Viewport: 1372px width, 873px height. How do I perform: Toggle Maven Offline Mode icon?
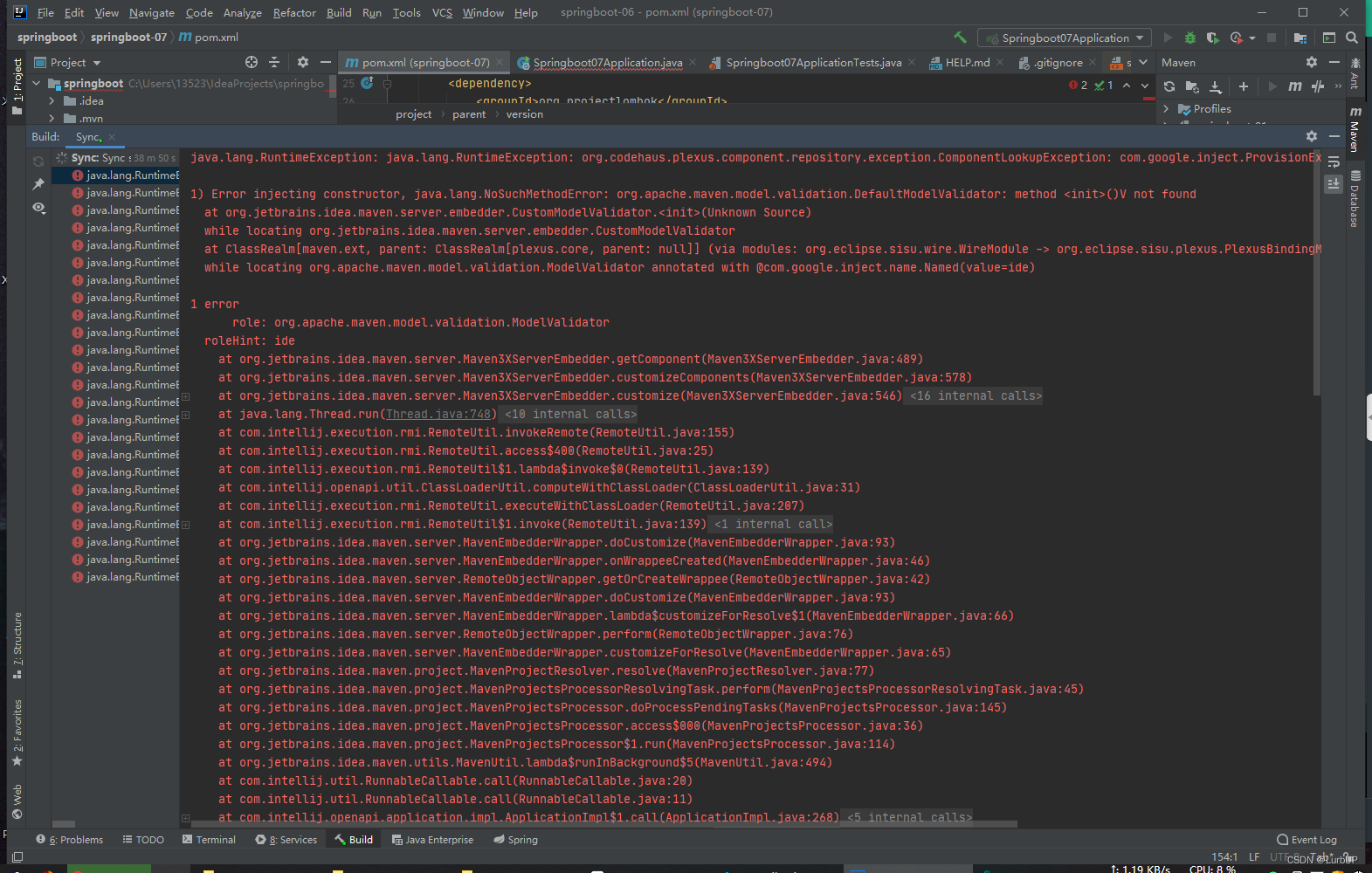(1318, 86)
